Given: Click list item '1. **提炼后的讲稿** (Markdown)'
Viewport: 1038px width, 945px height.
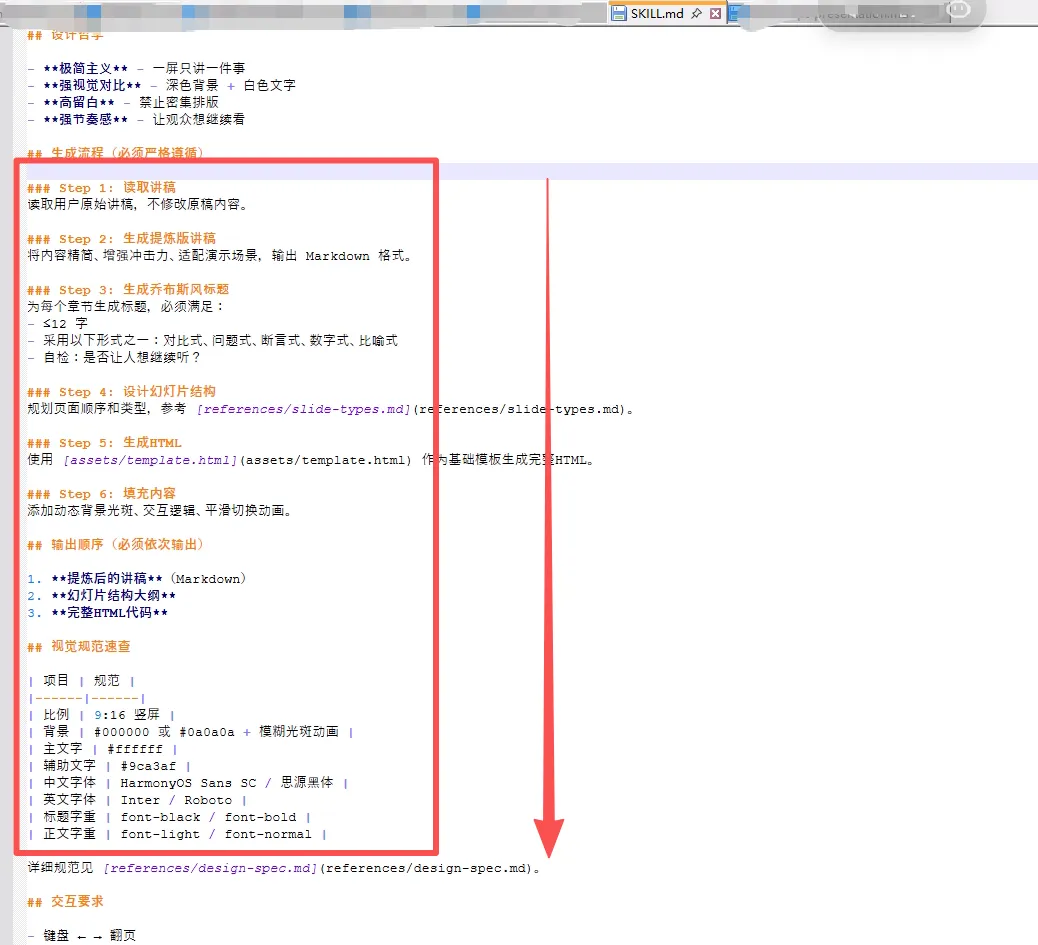Looking at the screenshot, I should click(137, 578).
